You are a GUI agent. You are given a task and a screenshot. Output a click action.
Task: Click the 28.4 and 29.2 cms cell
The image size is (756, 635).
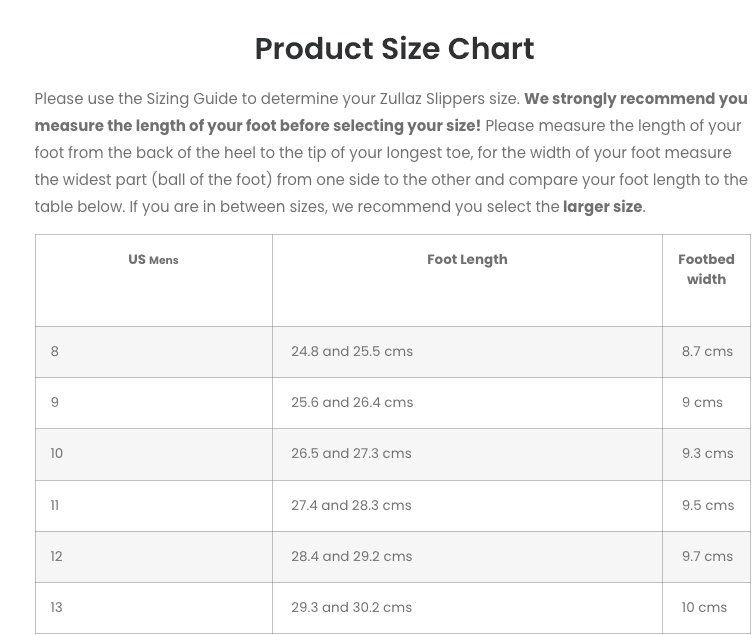[351, 557]
